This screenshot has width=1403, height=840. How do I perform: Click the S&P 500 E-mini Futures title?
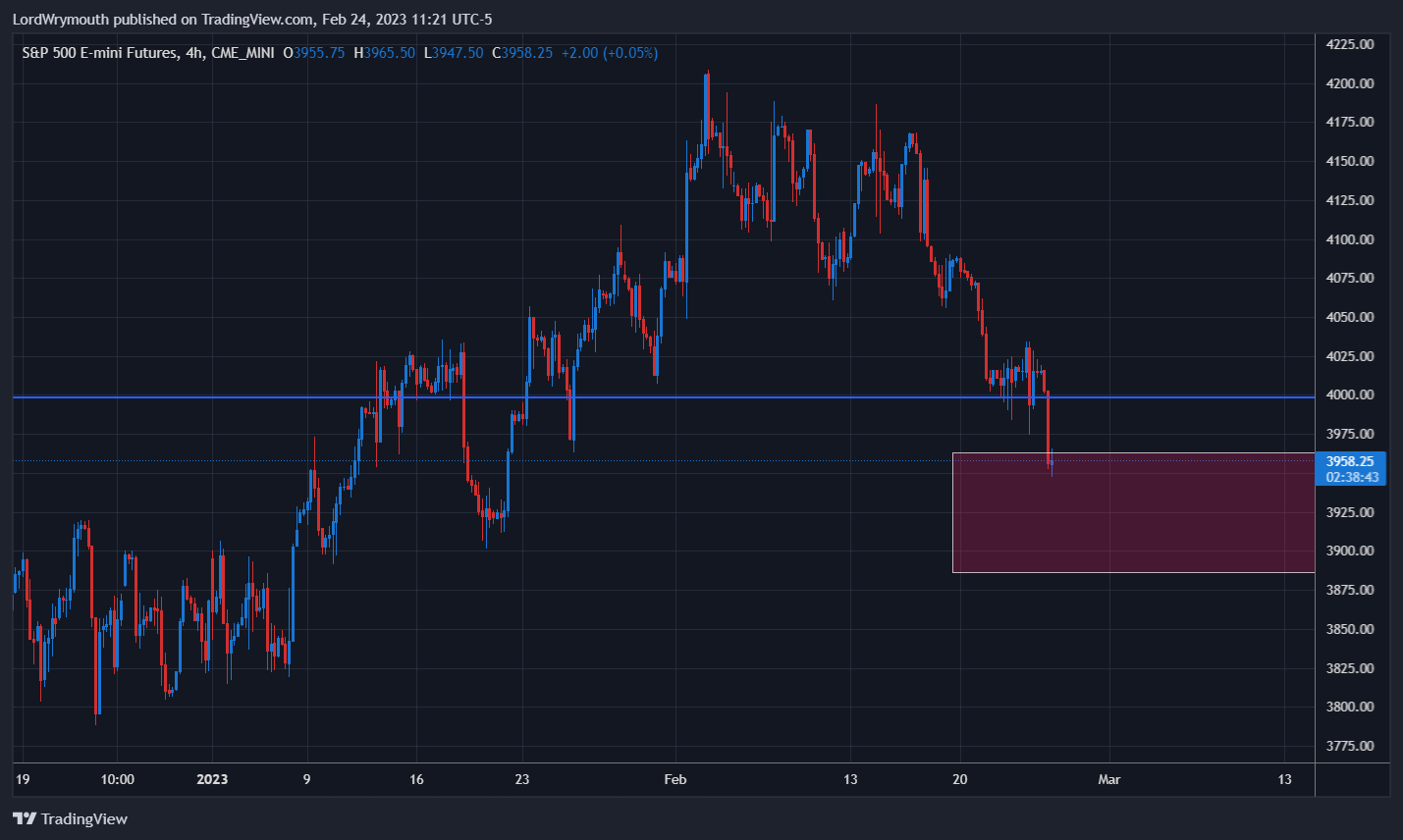[x=100, y=53]
